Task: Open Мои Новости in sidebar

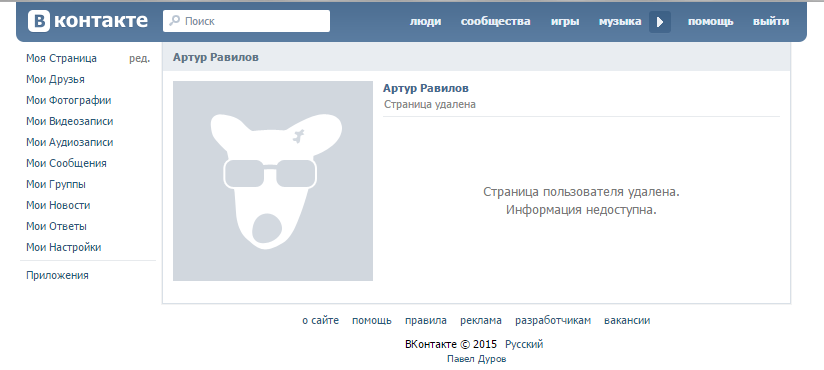Action: (x=58, y=205)
